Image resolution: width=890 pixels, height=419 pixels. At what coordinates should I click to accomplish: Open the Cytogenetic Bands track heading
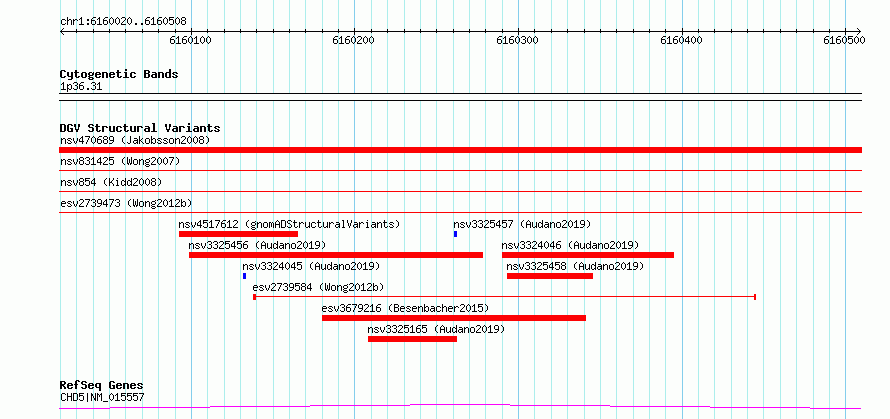point(119,74)
